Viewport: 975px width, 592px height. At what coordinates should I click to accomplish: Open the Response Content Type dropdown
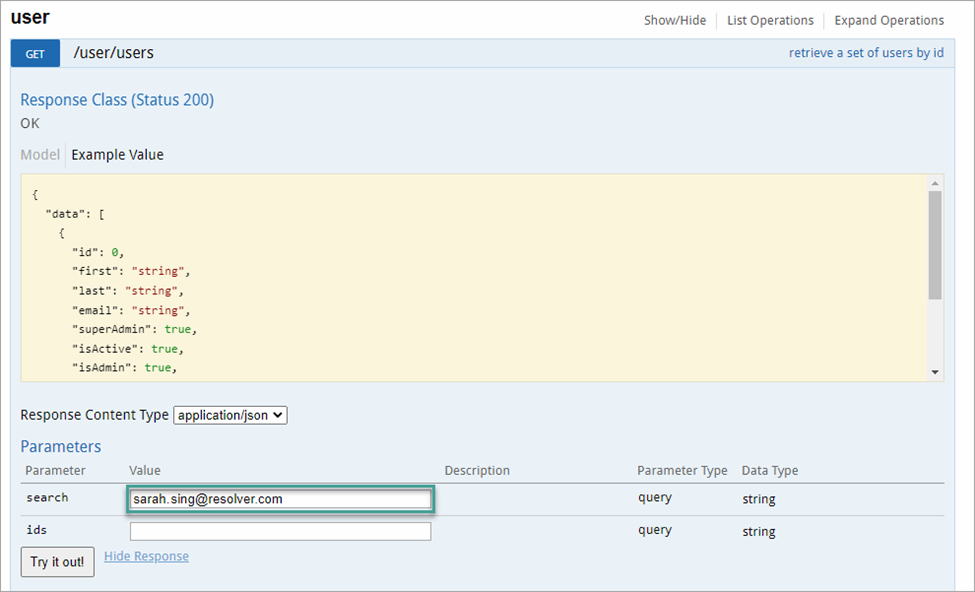(230, 415)
